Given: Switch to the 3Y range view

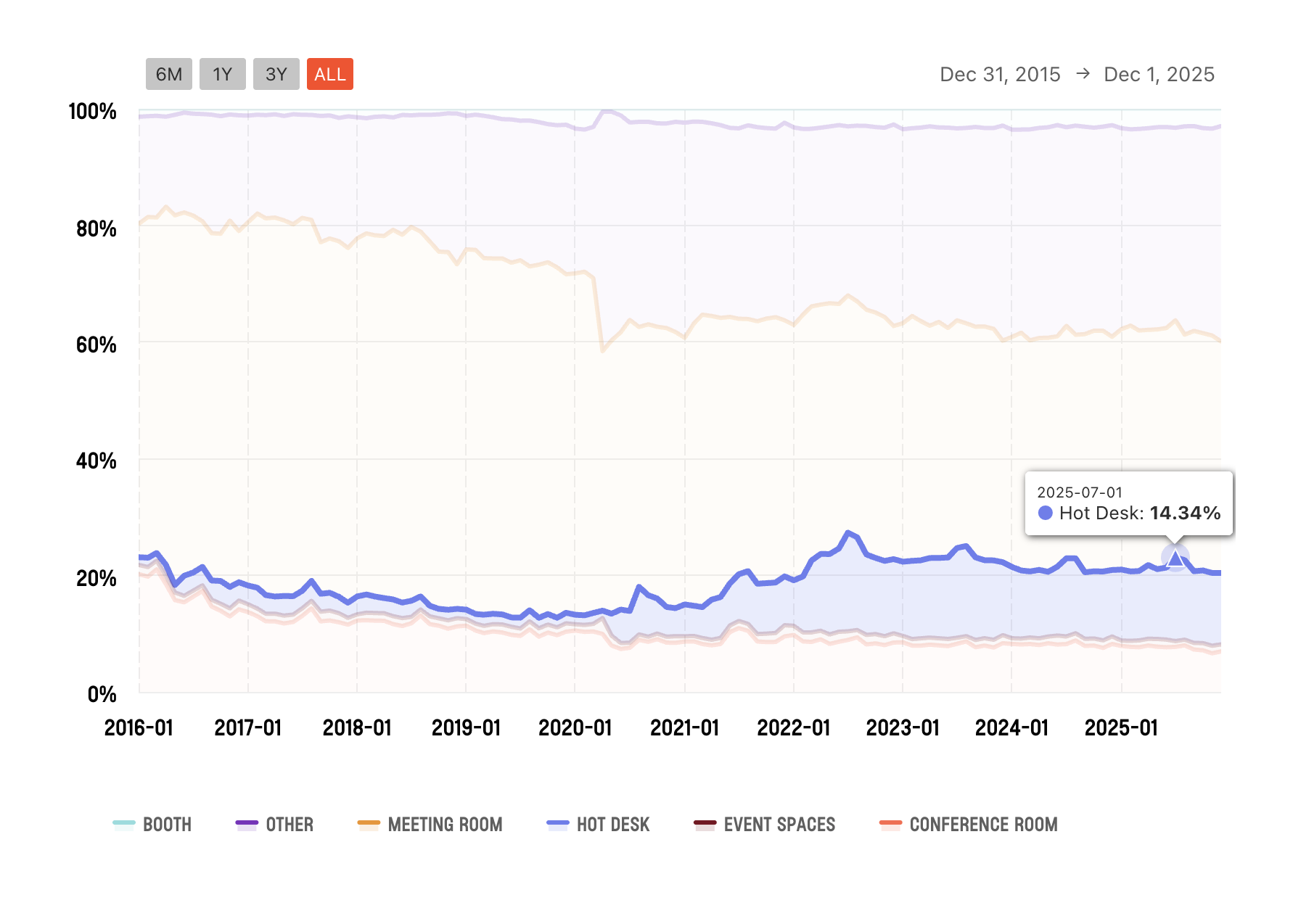Looking at the screenshot, I should point(276,74).
